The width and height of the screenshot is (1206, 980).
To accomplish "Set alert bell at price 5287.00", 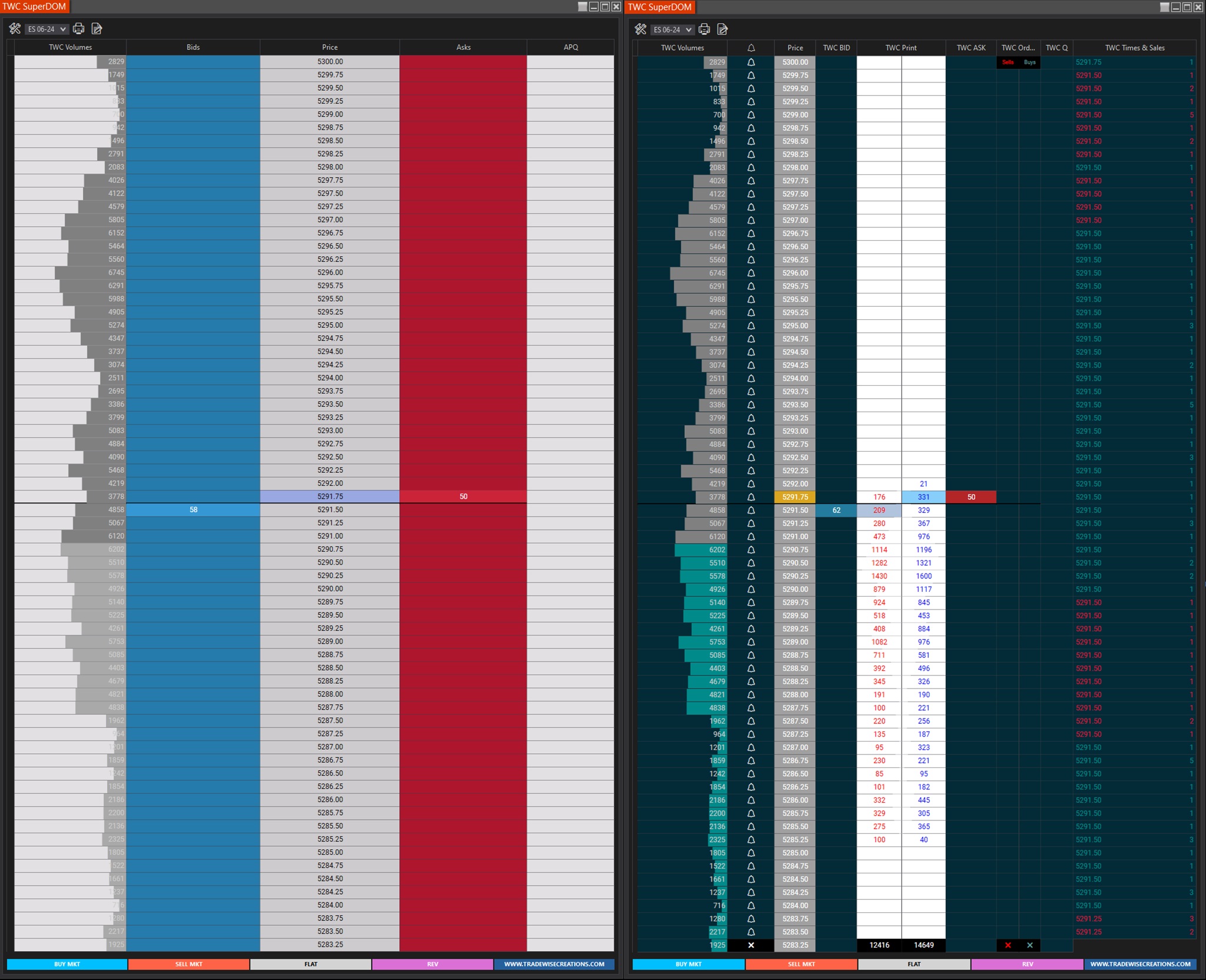I will [751, 747].
